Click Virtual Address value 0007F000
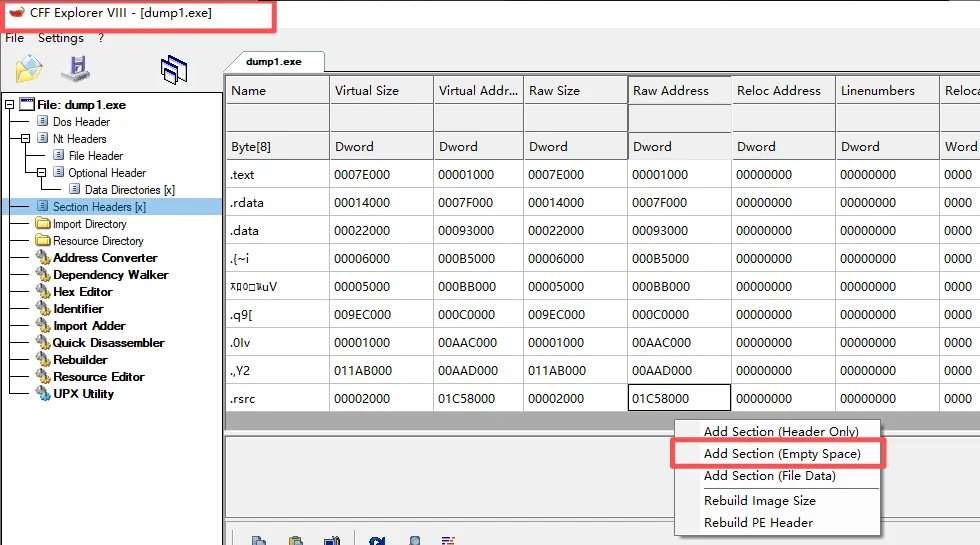The image size is (980, 545). 478,202
